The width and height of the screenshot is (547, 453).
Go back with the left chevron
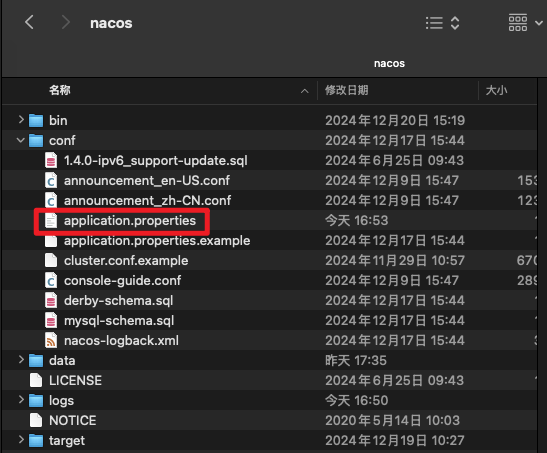(29, 23)
